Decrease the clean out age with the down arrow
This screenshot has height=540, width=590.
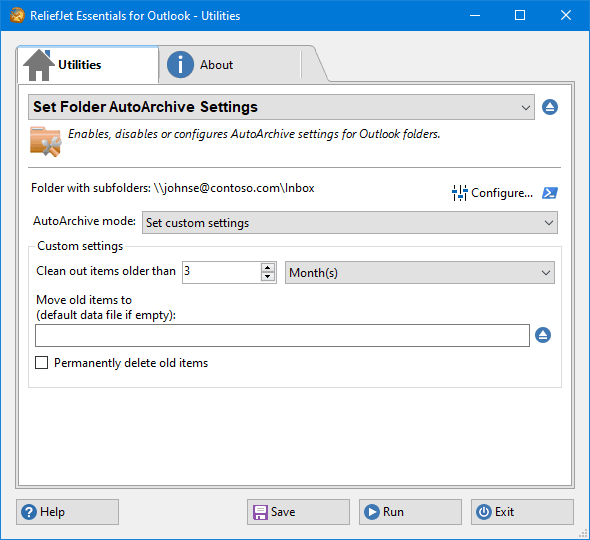click(268, 277)
